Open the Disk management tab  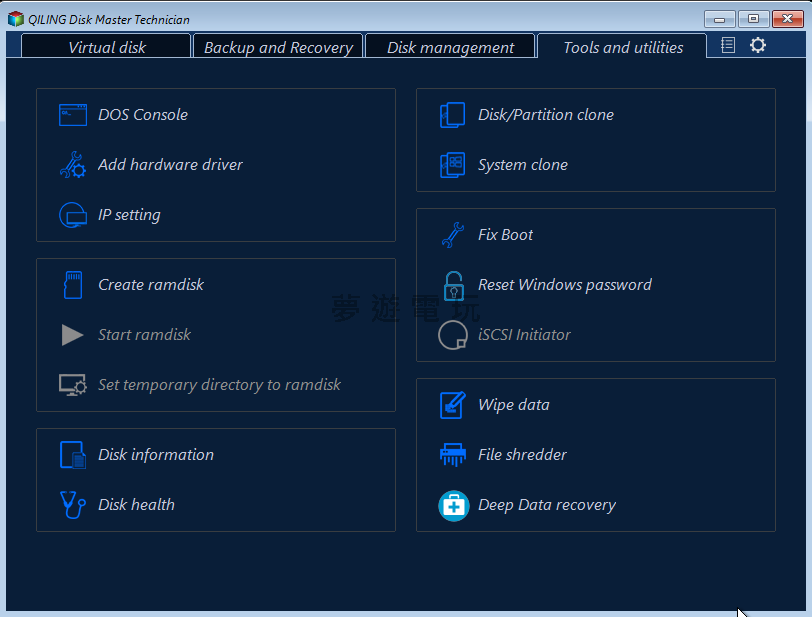[450, 47]
